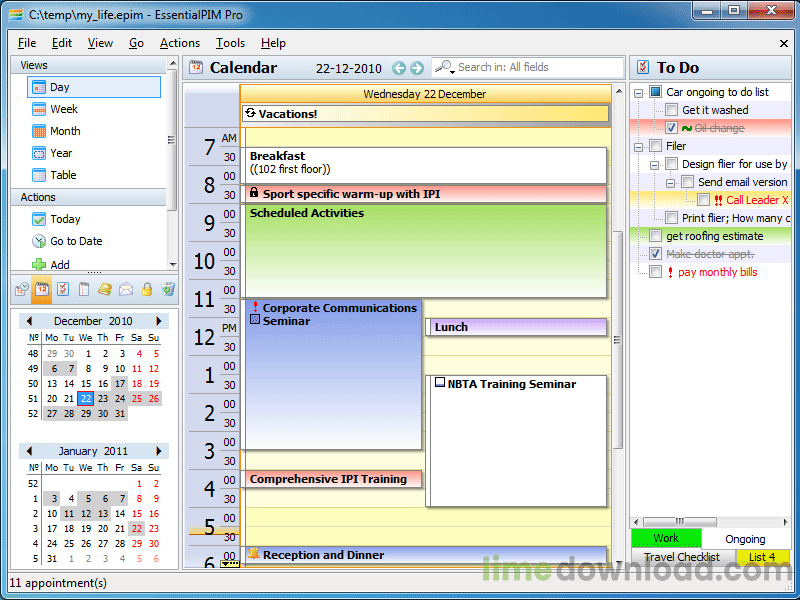Click the search magnifier options icon
The height and width of the screenshot is (600, 800).
445,67
